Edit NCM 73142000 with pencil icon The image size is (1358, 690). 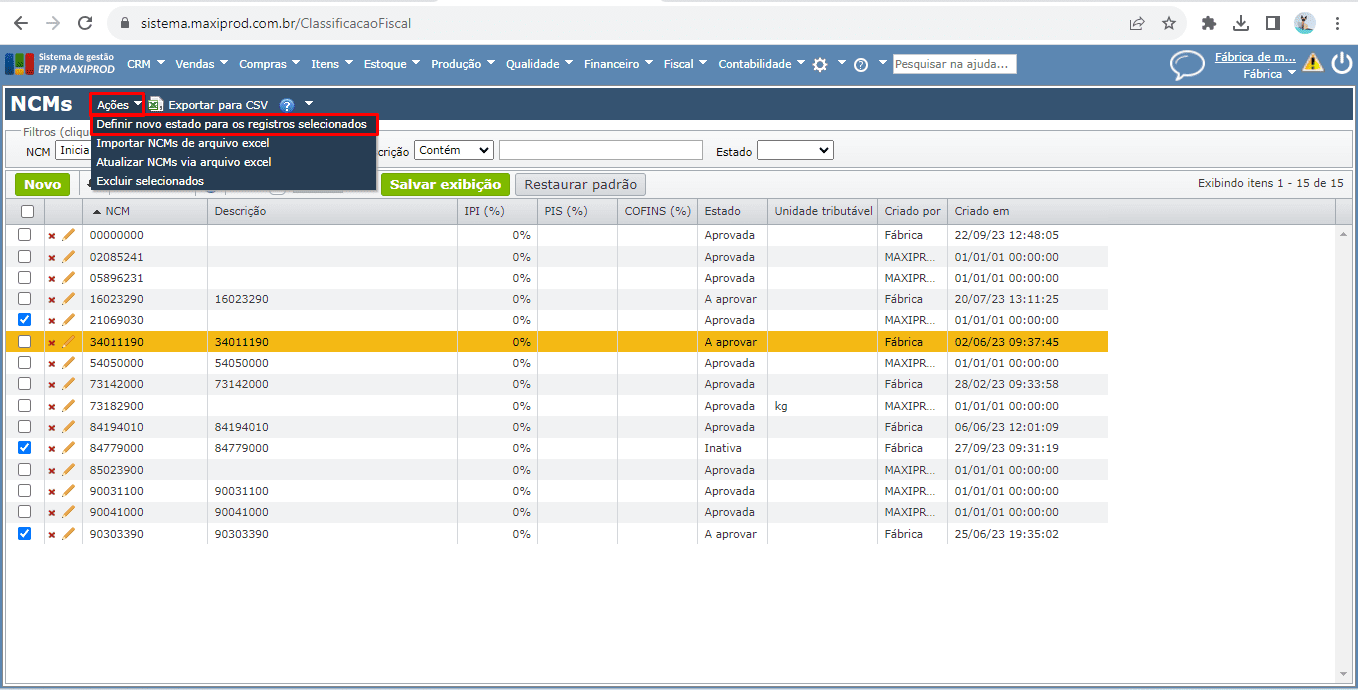(x=69, y=384)
